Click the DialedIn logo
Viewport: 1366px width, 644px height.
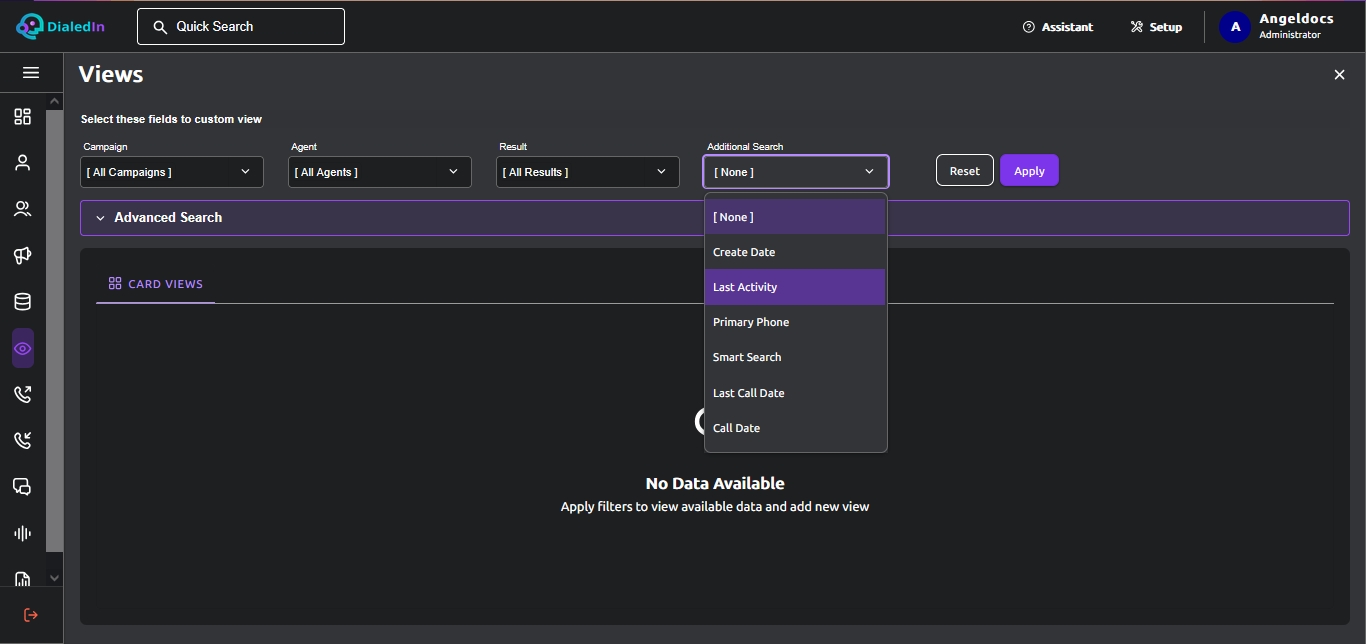pyautogui.click(x=61, y=27)
